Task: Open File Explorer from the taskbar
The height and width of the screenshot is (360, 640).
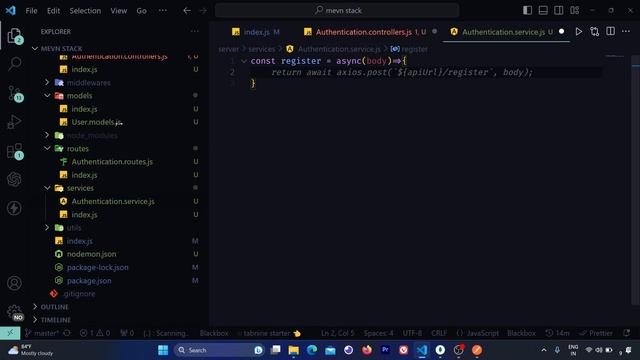Action: (293, 350)
